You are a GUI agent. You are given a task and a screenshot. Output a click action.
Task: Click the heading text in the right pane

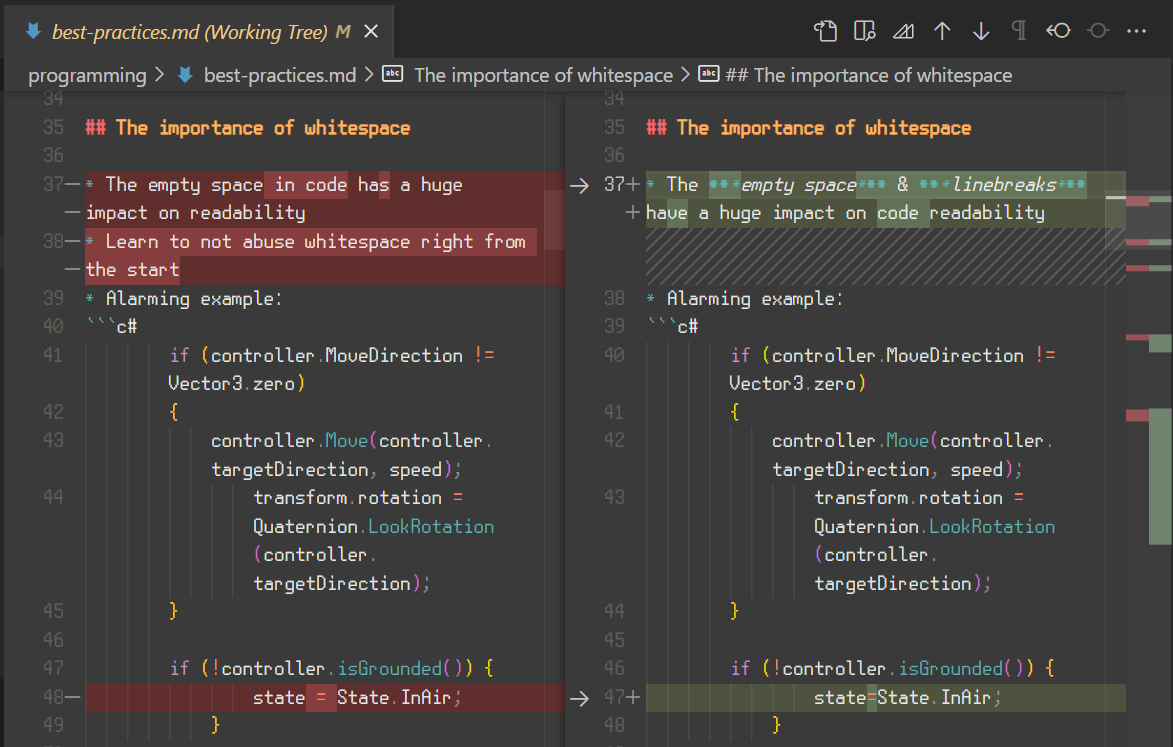809,128
